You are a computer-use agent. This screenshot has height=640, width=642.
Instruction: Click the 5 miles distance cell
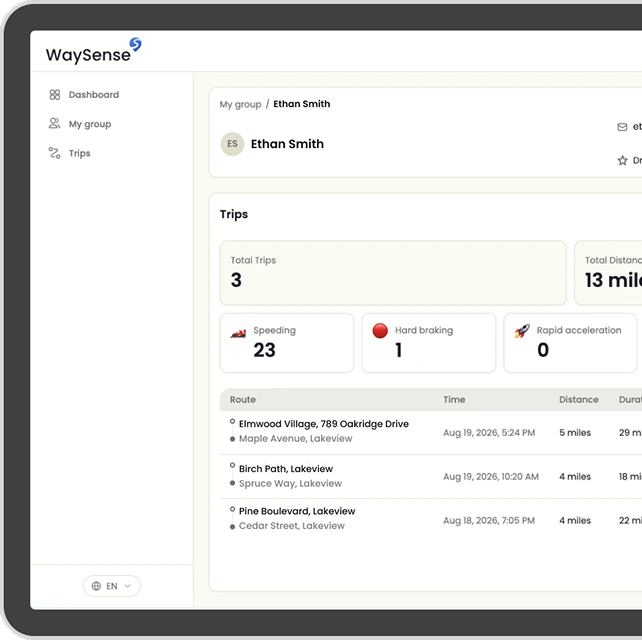coord(575,433)
